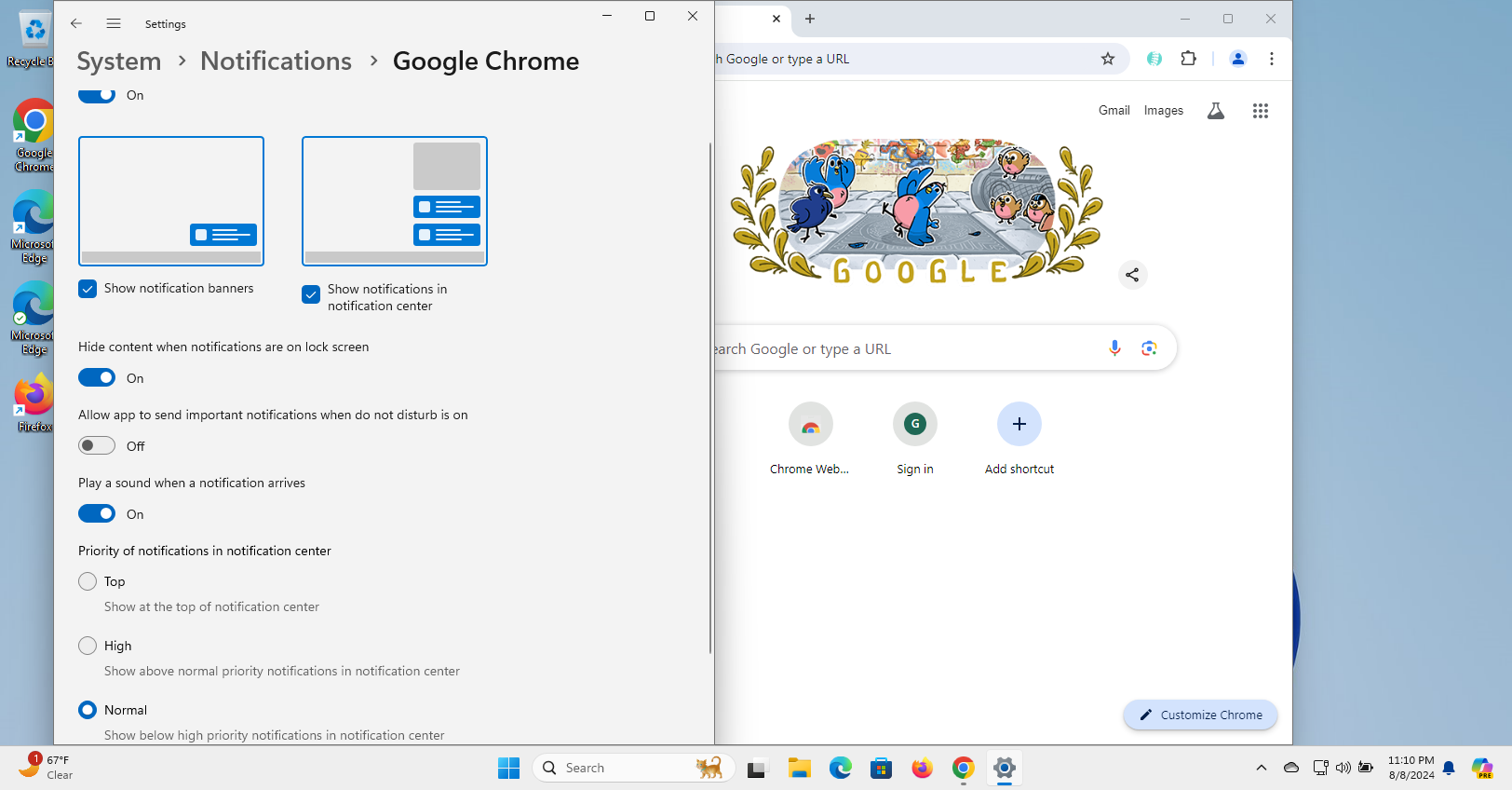Toggle Play a sound when notification arrives
This screenshot has height=790, width=1512.
[97, 513]
